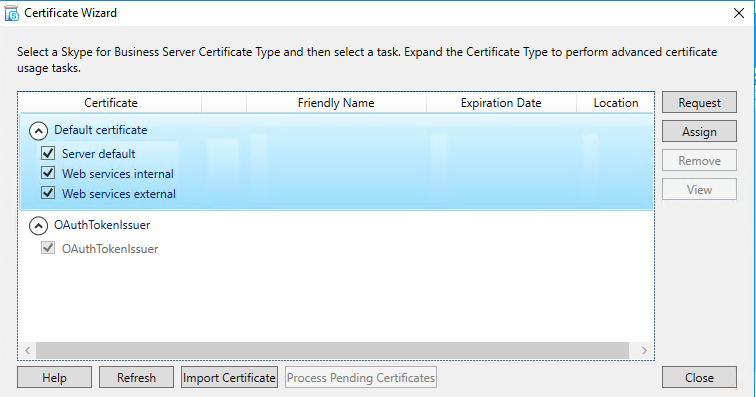Select the Web services external label

pos(119,193)
